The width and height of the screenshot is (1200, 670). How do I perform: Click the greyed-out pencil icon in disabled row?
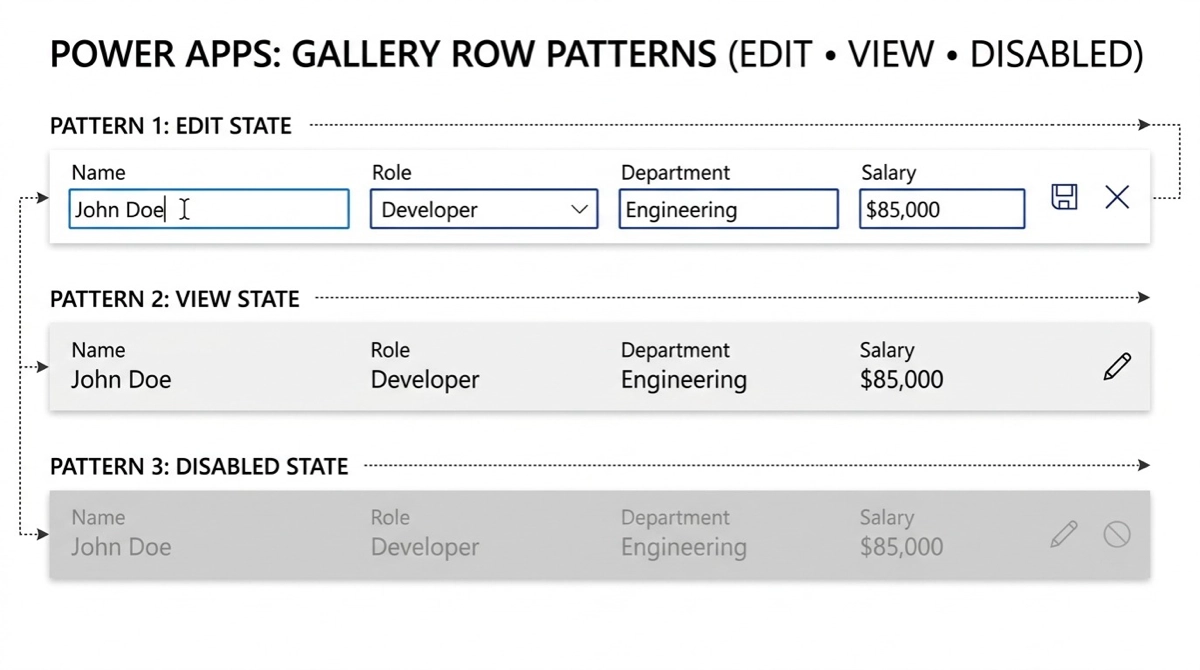click(x=1064, y=534)
